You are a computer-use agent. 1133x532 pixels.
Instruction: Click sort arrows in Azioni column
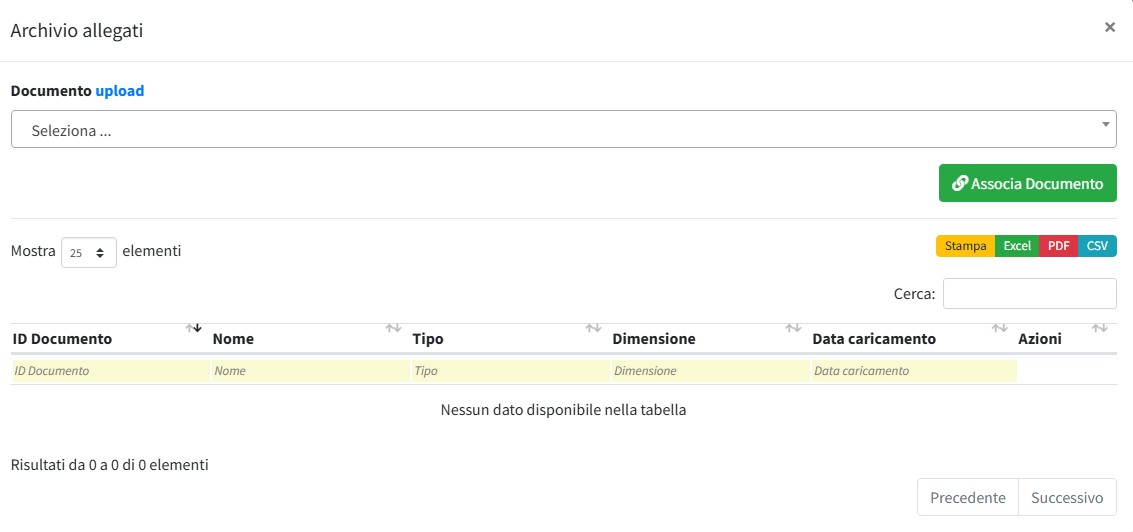tap(1100, 328)
